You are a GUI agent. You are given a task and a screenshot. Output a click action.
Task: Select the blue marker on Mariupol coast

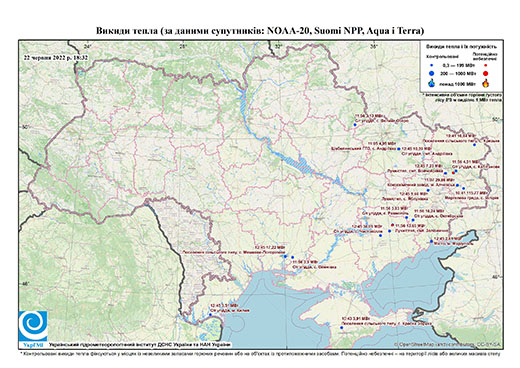(431, 241)
